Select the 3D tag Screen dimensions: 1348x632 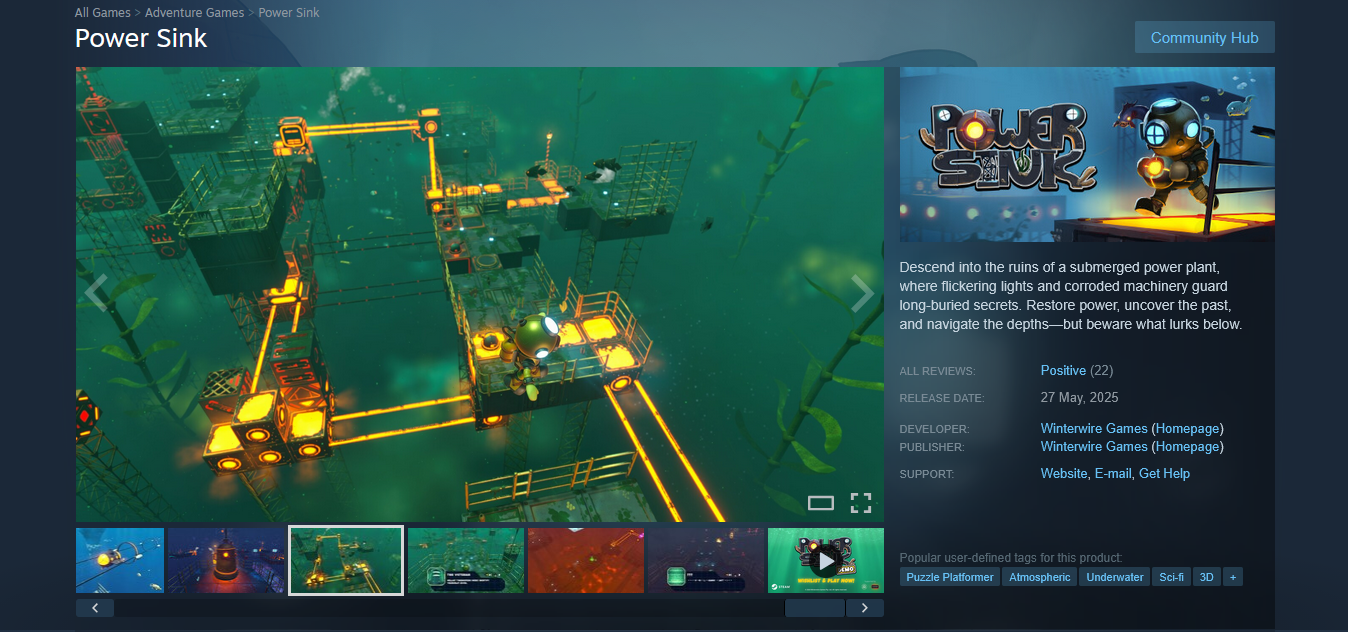[x=1206, y=577]
